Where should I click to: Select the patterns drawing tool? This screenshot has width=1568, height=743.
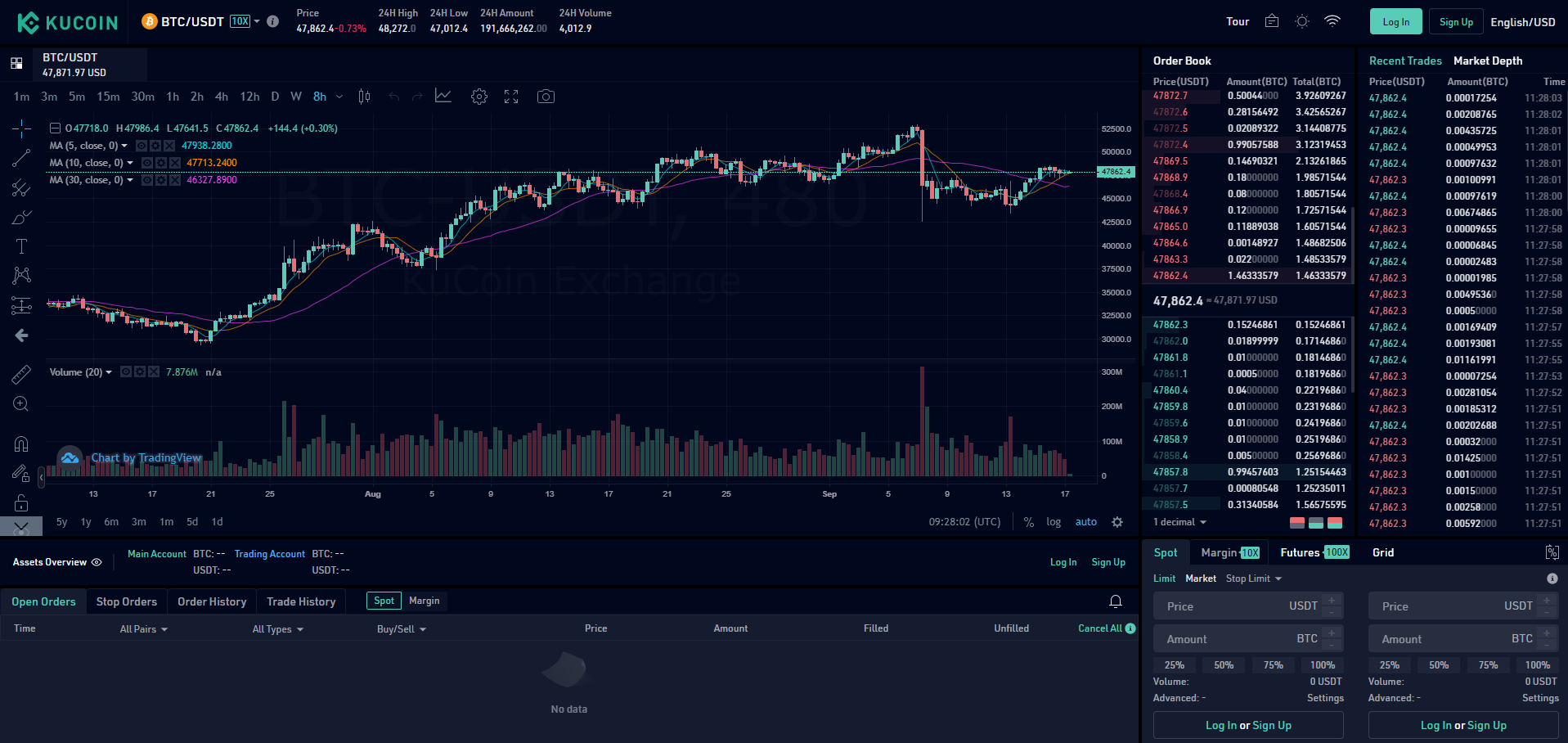[x=21, y=276]
